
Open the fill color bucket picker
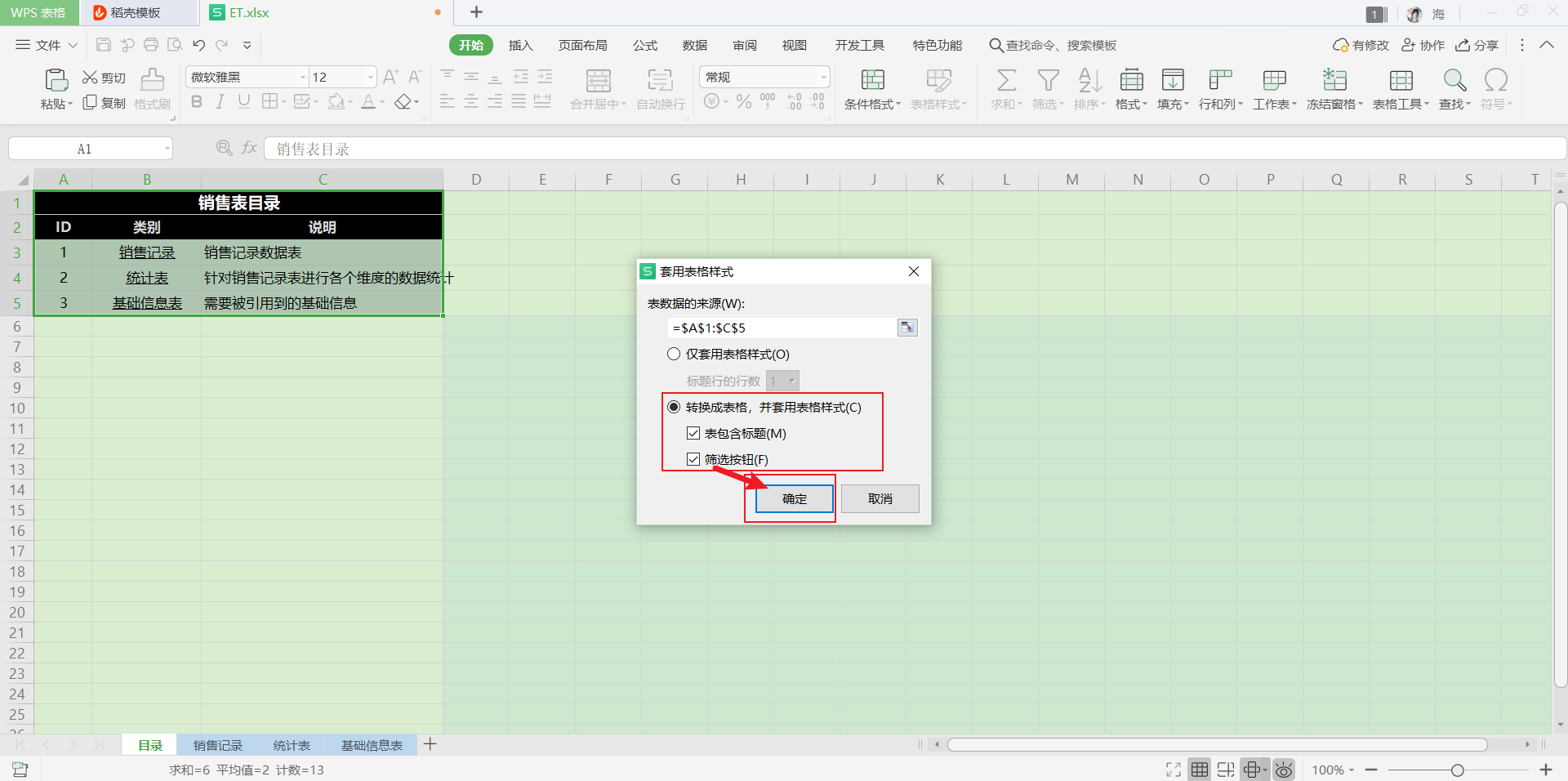336,101
